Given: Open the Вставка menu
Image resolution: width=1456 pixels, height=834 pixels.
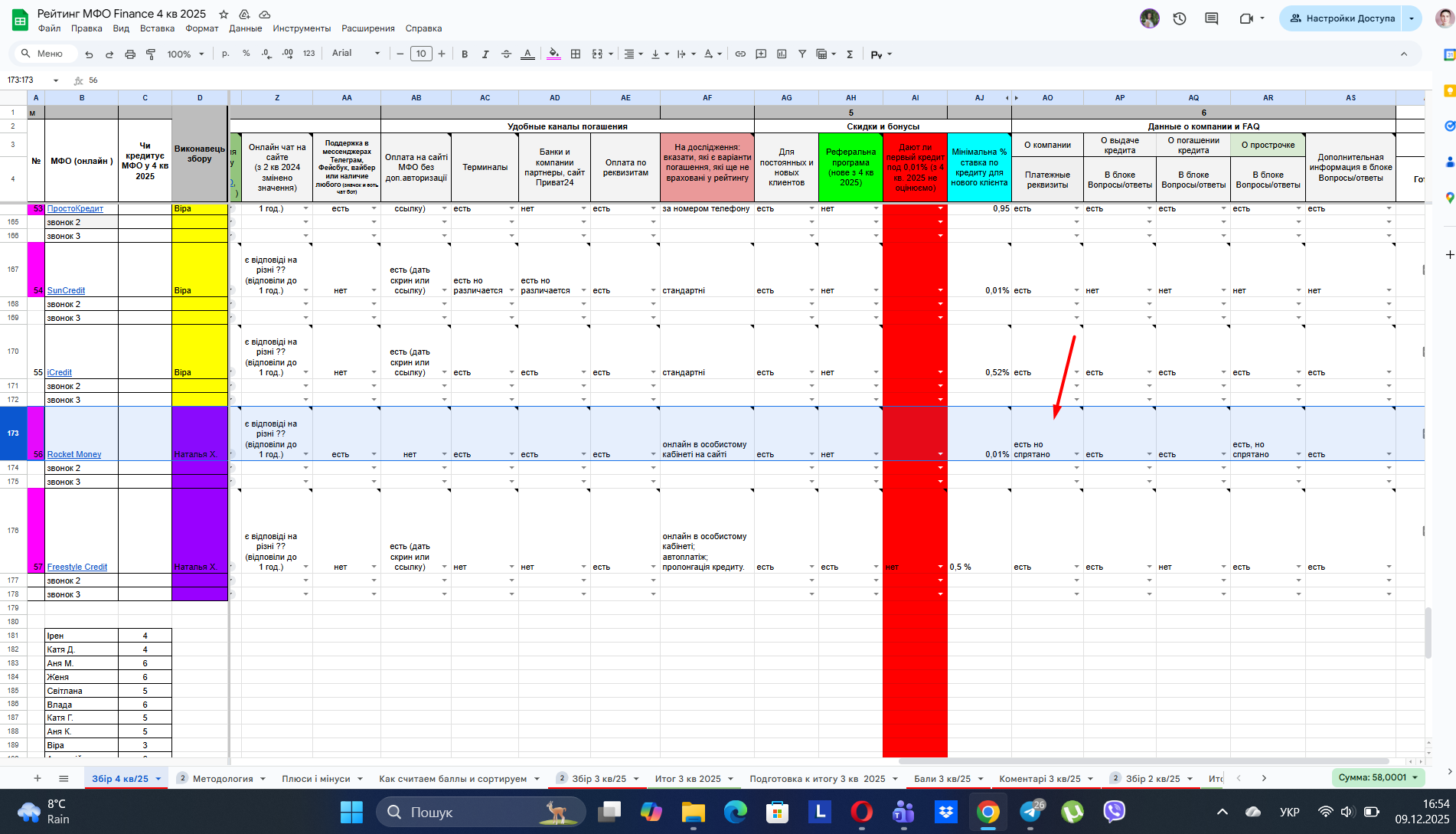Looking at the screenshot, I should point(157,28).
